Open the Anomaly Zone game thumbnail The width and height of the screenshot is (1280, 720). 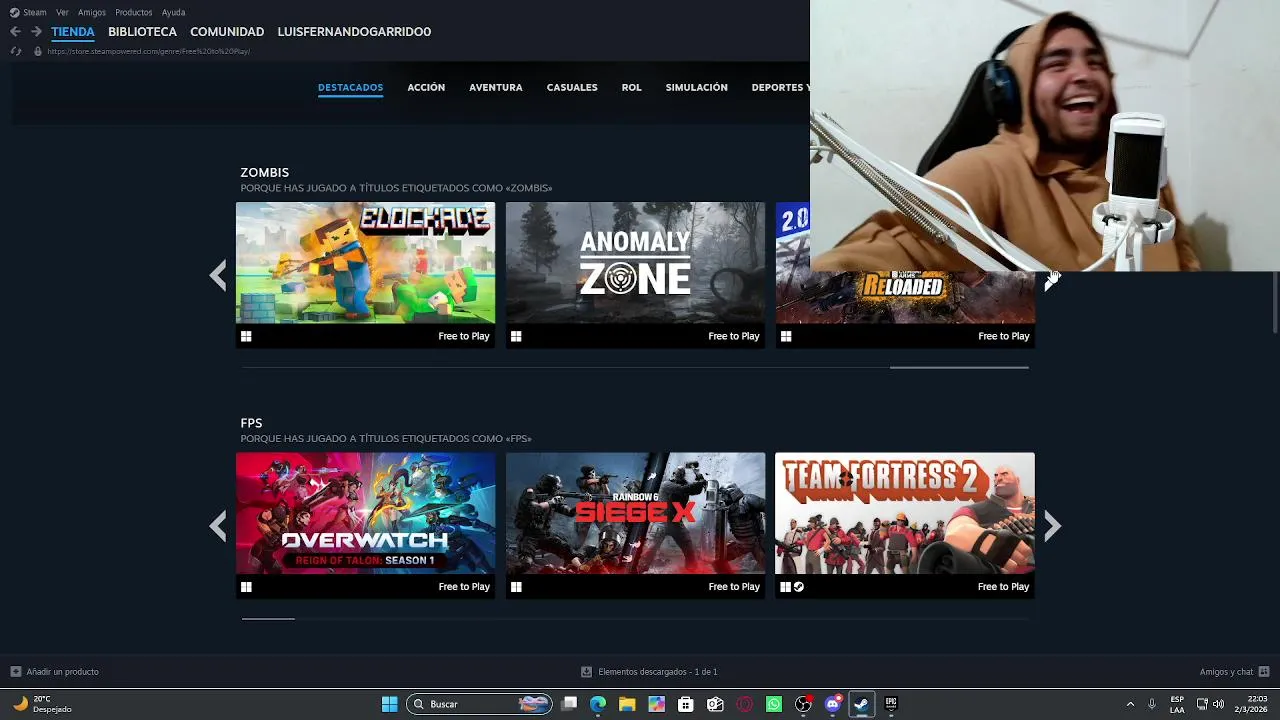[635, 263]
